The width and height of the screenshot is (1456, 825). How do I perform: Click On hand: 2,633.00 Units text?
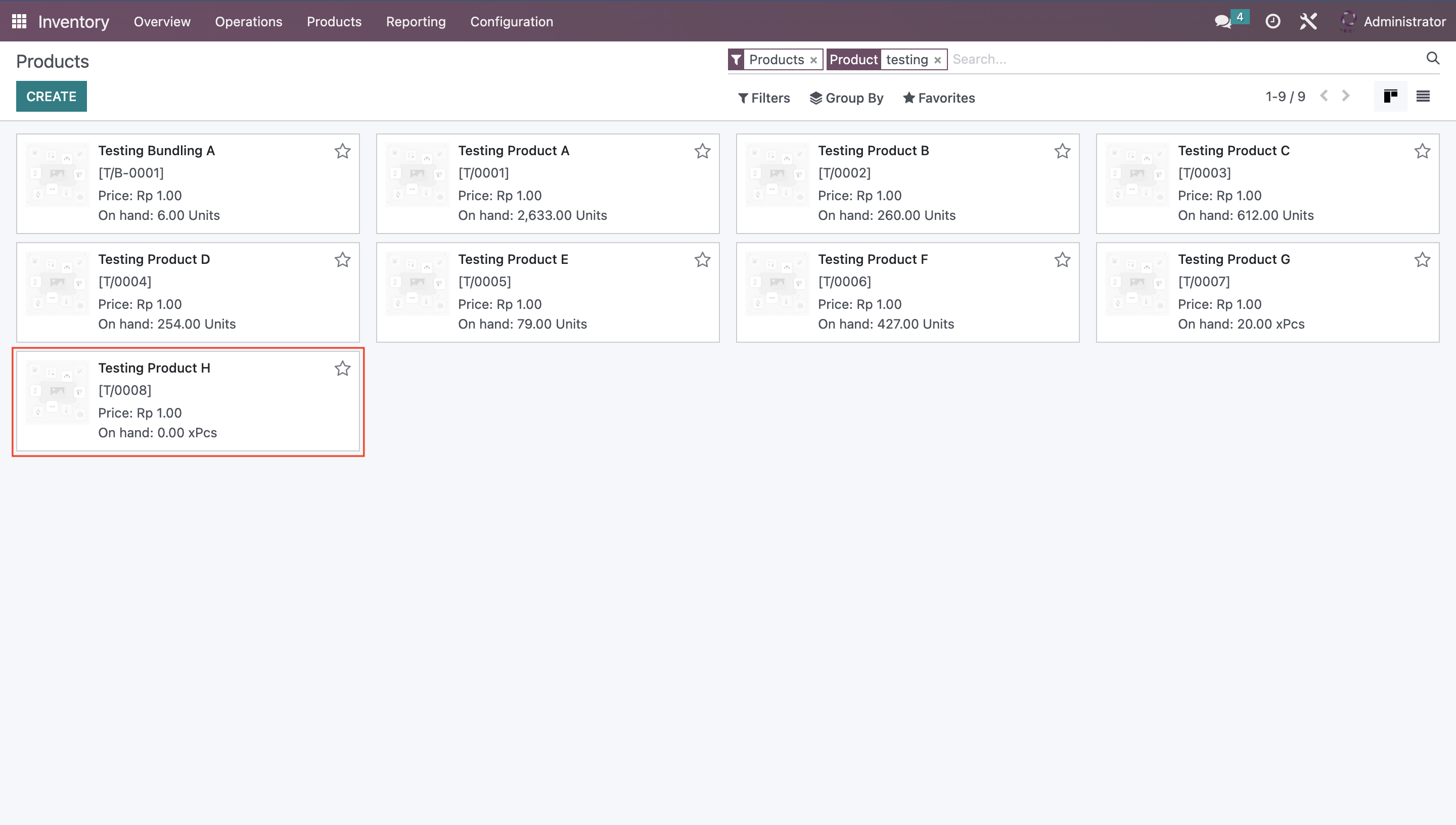[x=532, y=215]
